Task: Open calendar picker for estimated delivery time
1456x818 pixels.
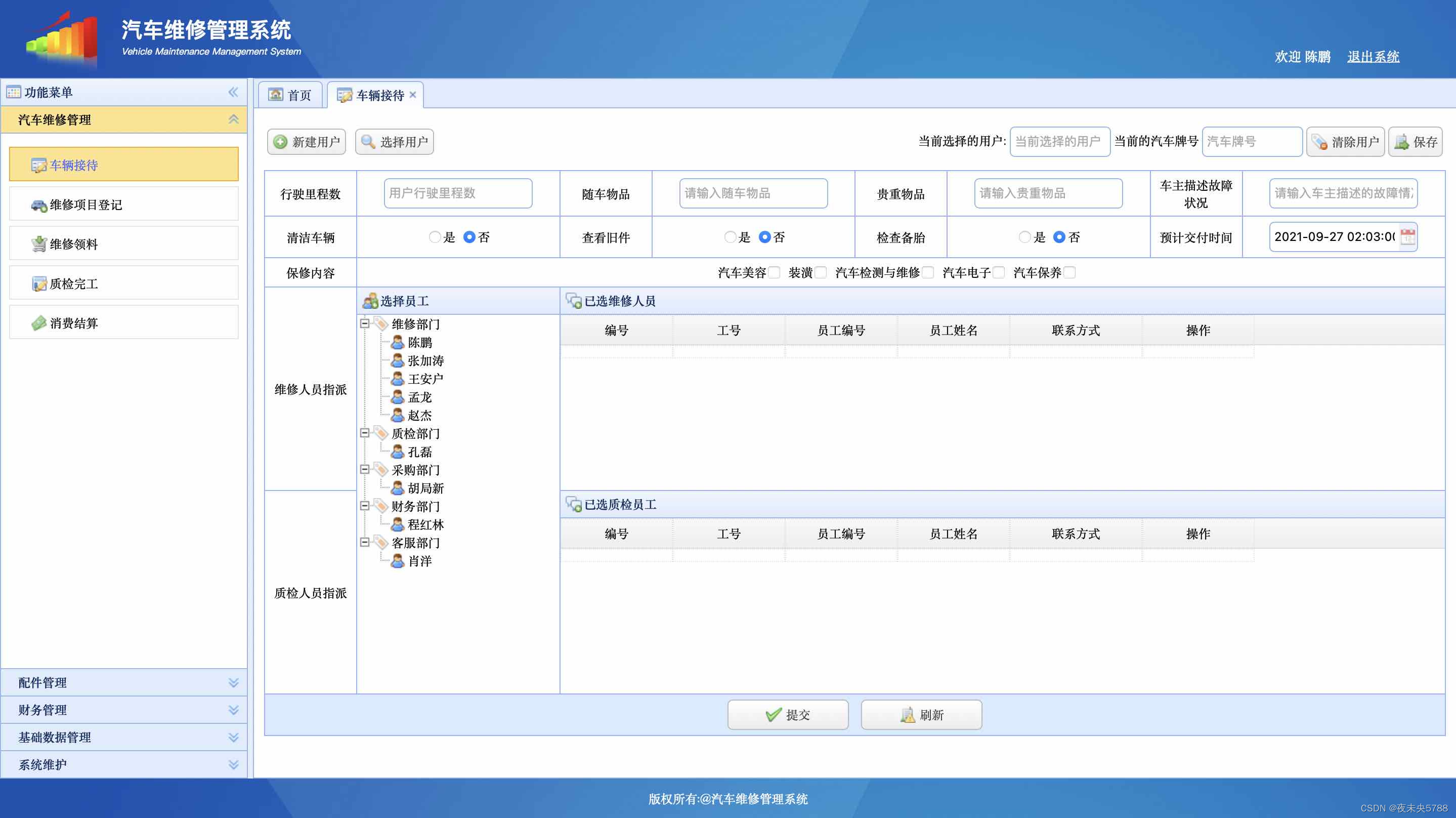Action: click(x=1407, y=237)
